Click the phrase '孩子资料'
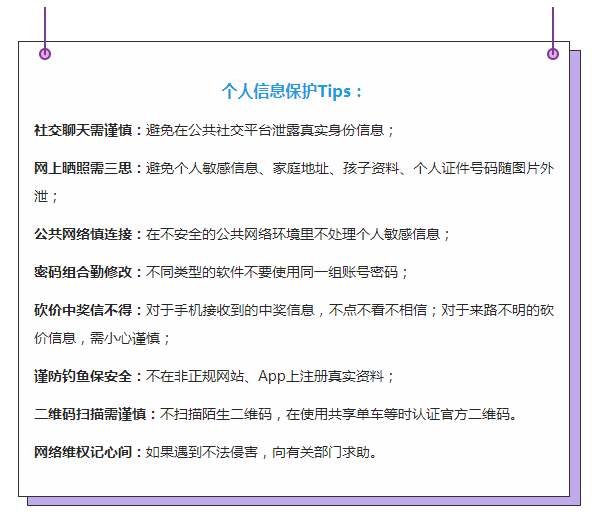The width and height of the screenshot is (597, 522). click(371, 168)
